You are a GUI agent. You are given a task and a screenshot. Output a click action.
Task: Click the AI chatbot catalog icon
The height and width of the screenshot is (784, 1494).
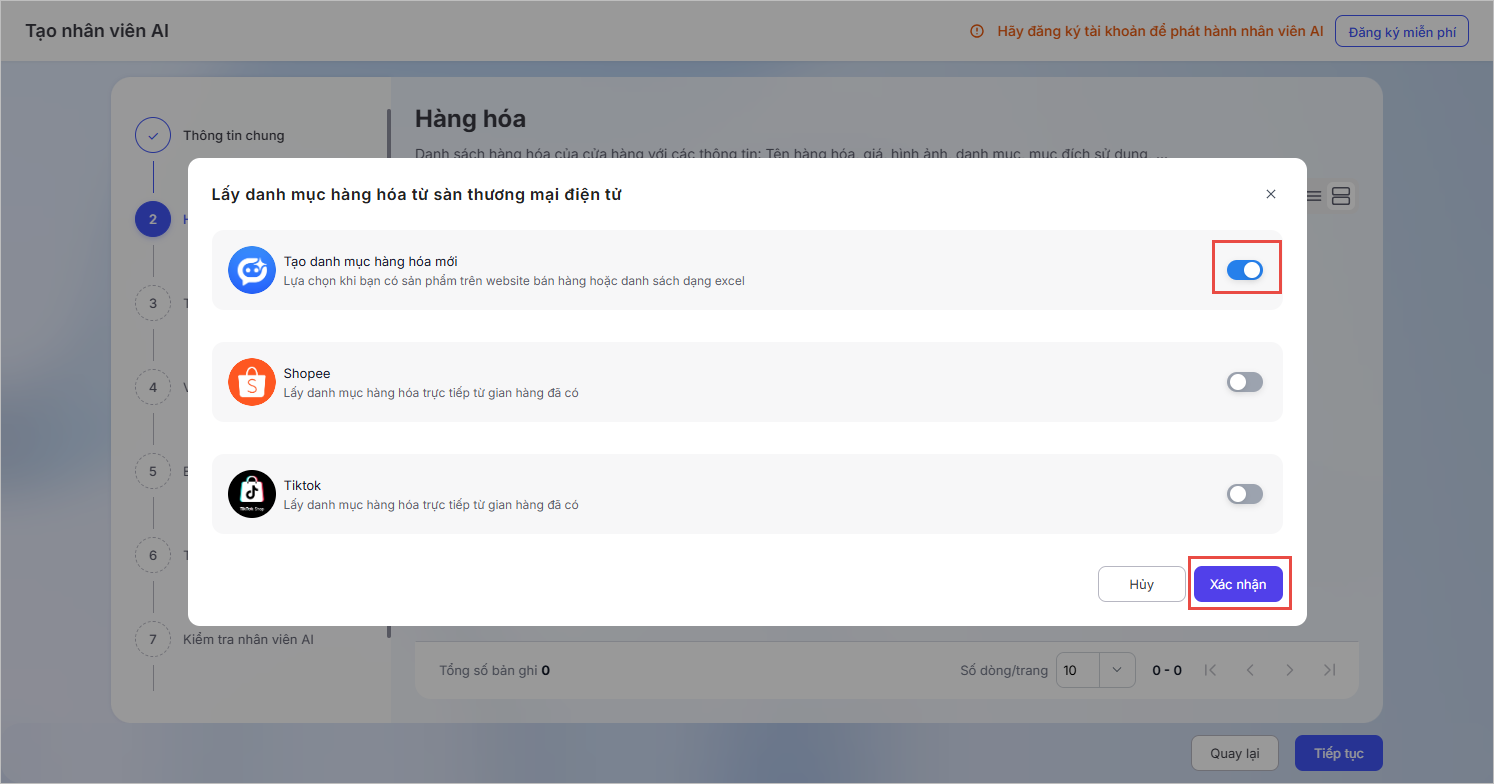[251, 270]
